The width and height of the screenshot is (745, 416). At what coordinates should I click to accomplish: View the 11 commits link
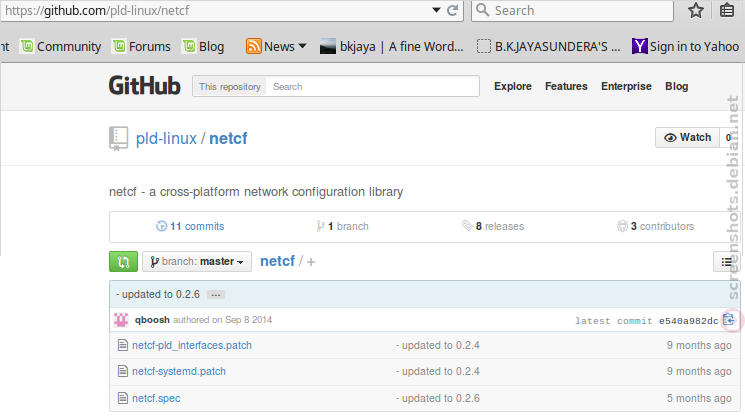(190, 227)
